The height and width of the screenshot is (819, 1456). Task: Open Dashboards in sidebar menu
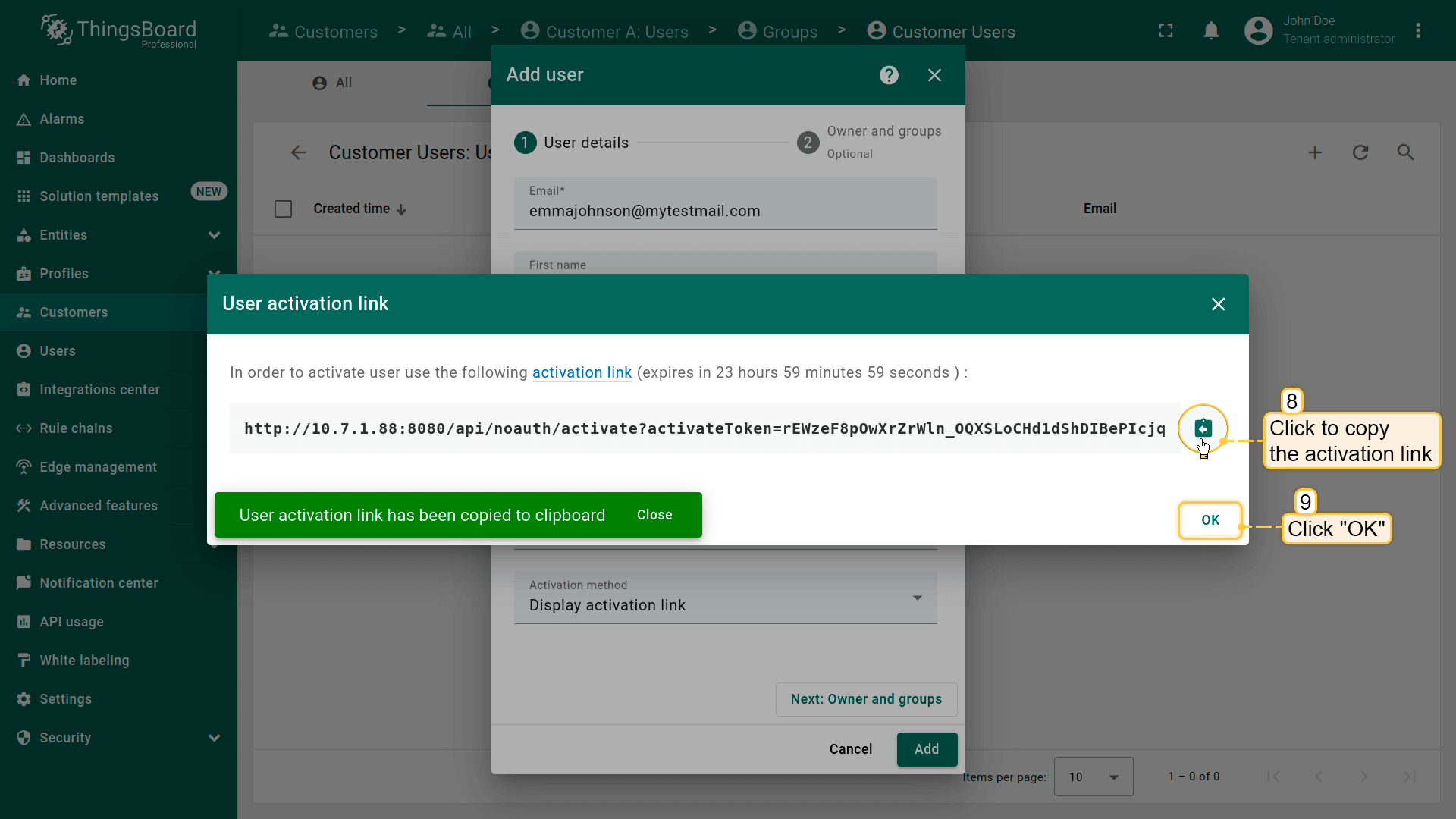pyautogui.click(x=77, y=158)
